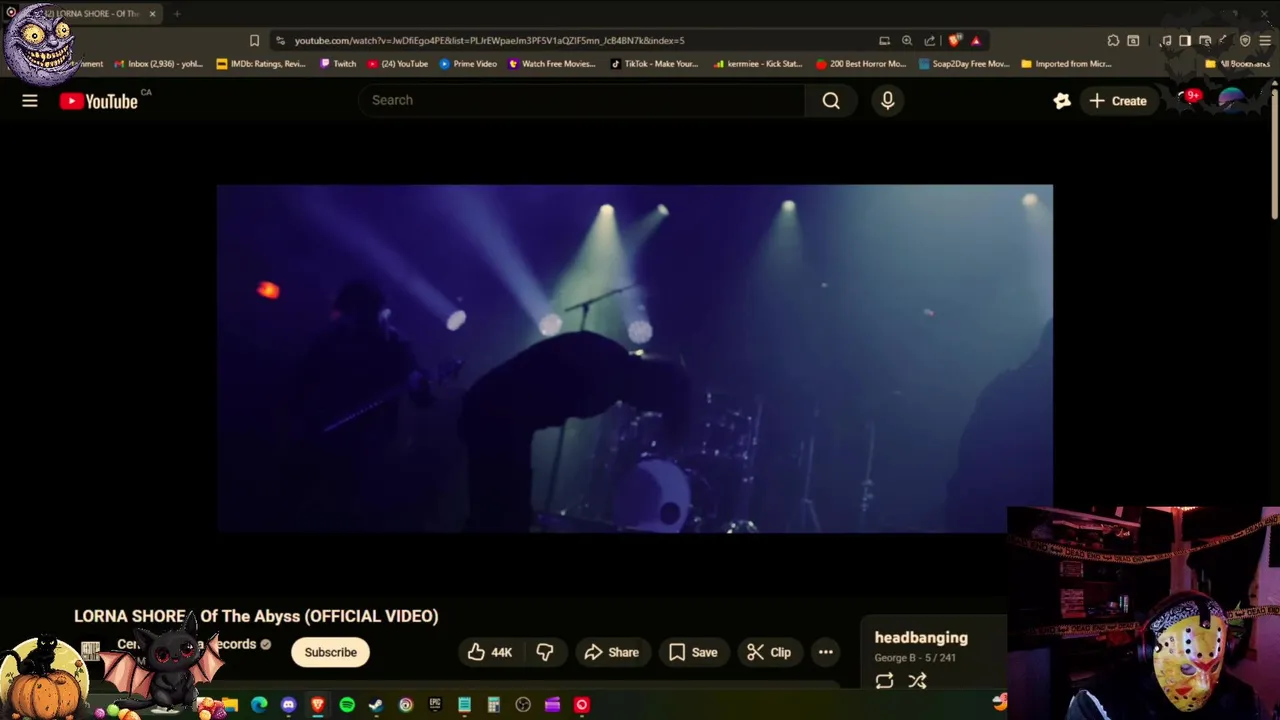
Task: Like the video showing 44K
Action: [490, 652]
